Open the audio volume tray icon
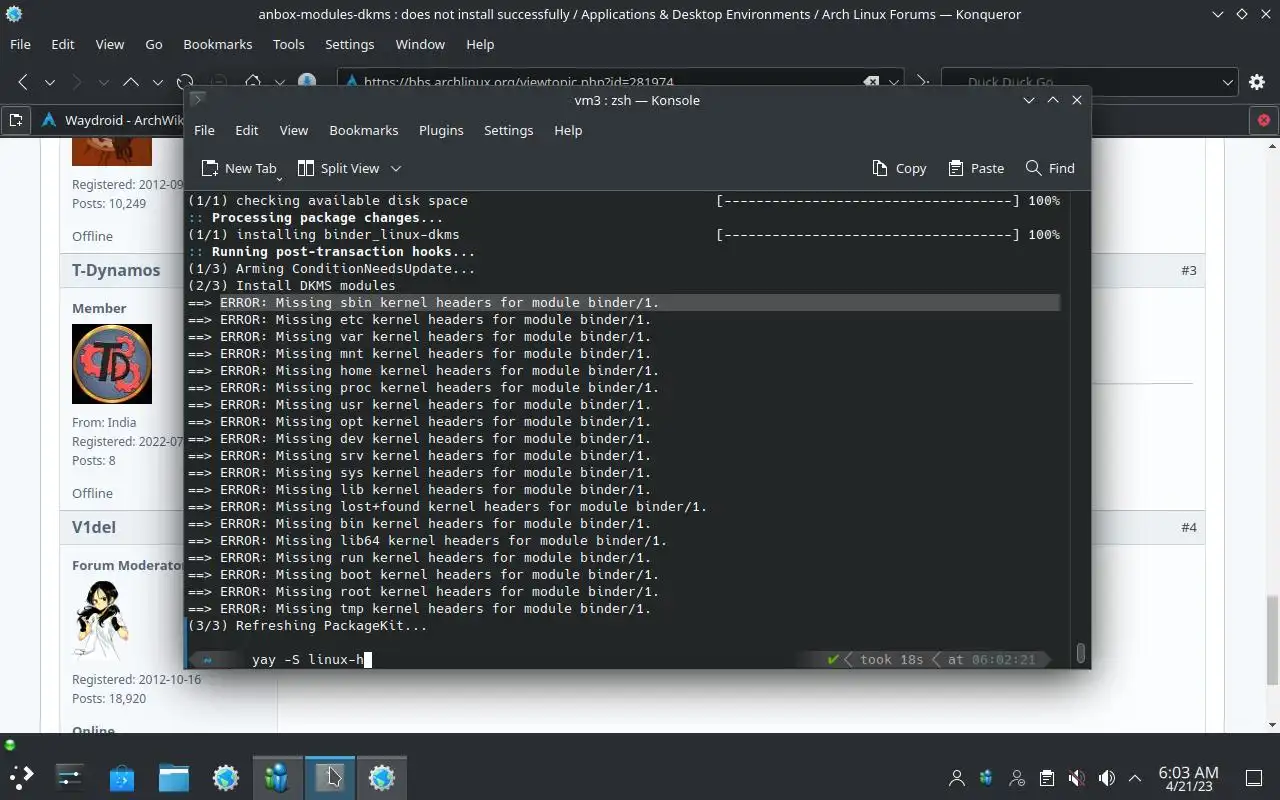 tap(1106, 778)
